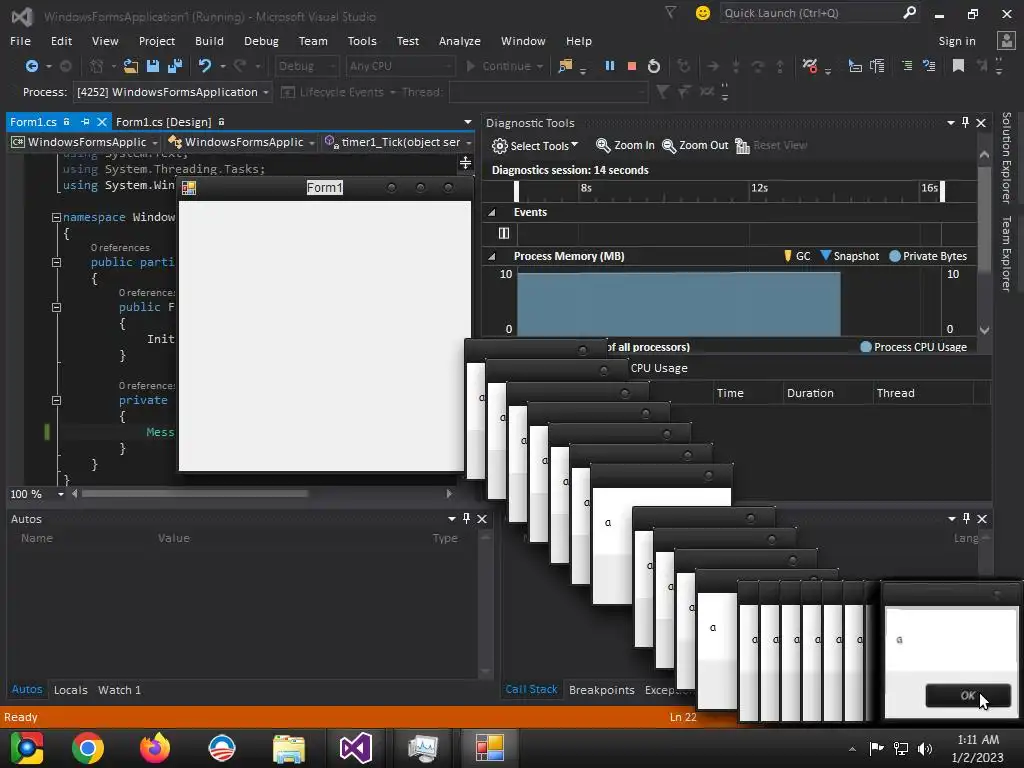Pin the Diagnostic Tools panel
This screenshot has width=1024, height=768.
(x=966, y=123)
